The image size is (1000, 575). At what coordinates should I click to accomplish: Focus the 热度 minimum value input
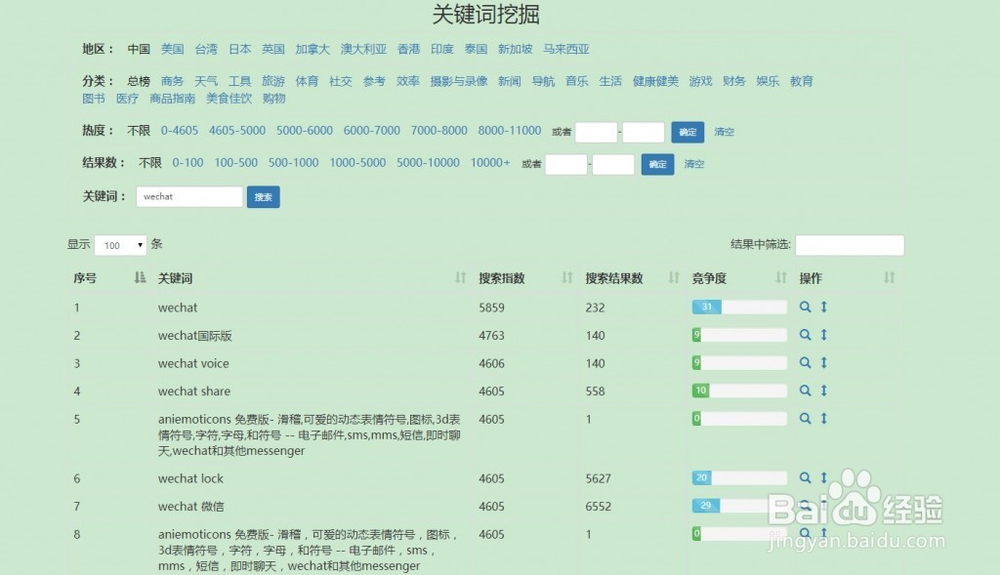click(596, 132)
